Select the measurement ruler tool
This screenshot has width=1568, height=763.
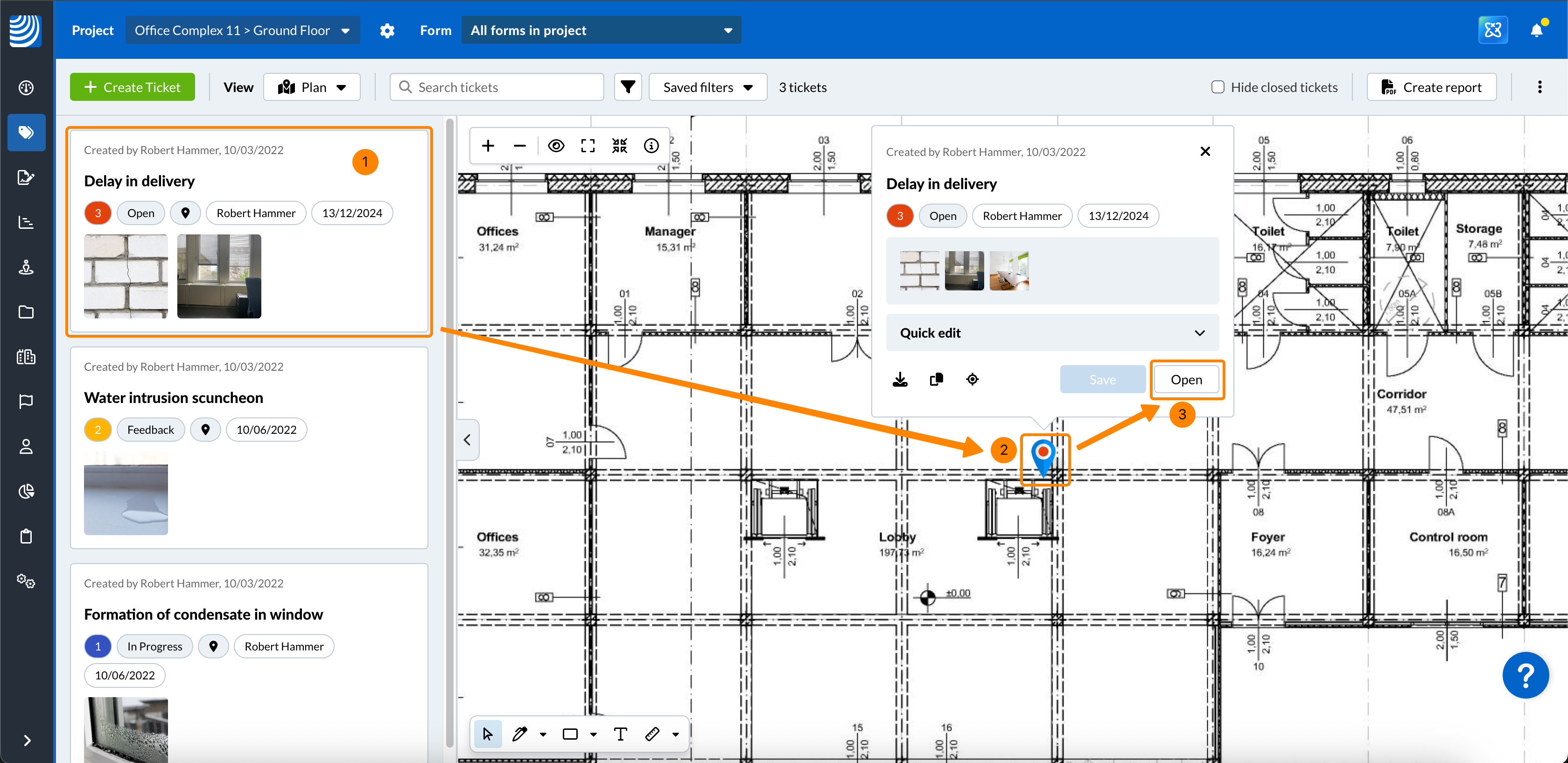[x=652, y=734]
